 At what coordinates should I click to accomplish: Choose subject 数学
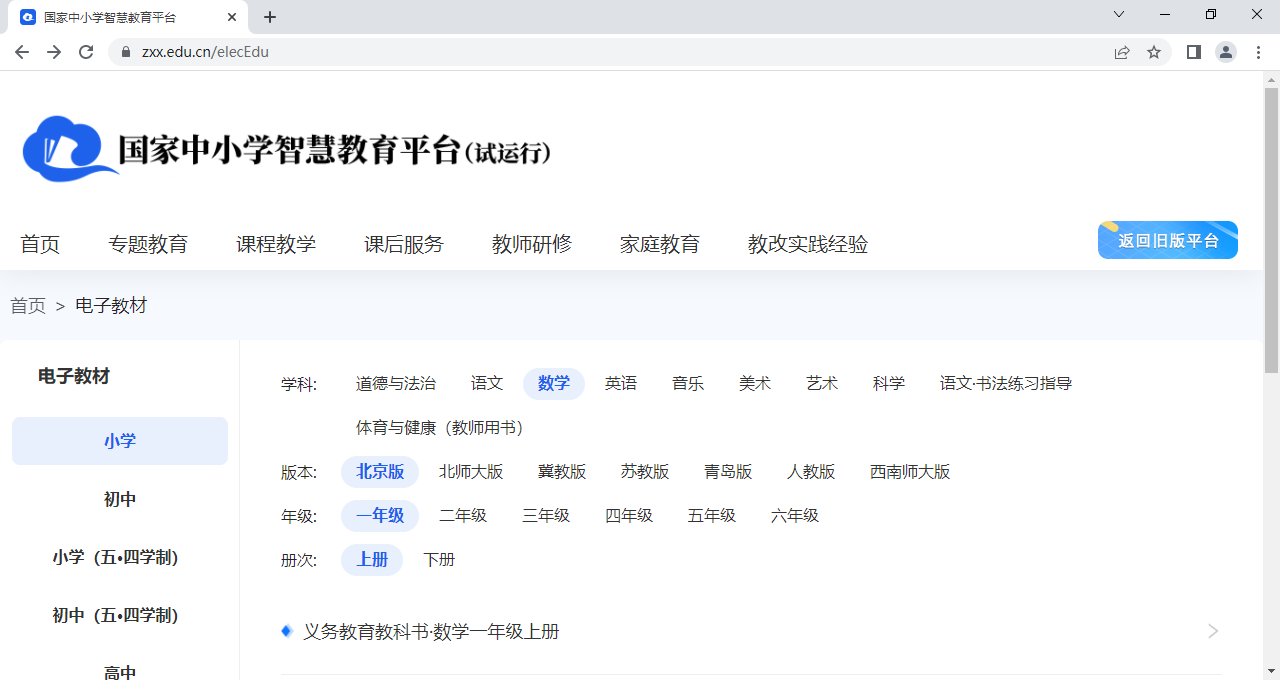[554, 384]
